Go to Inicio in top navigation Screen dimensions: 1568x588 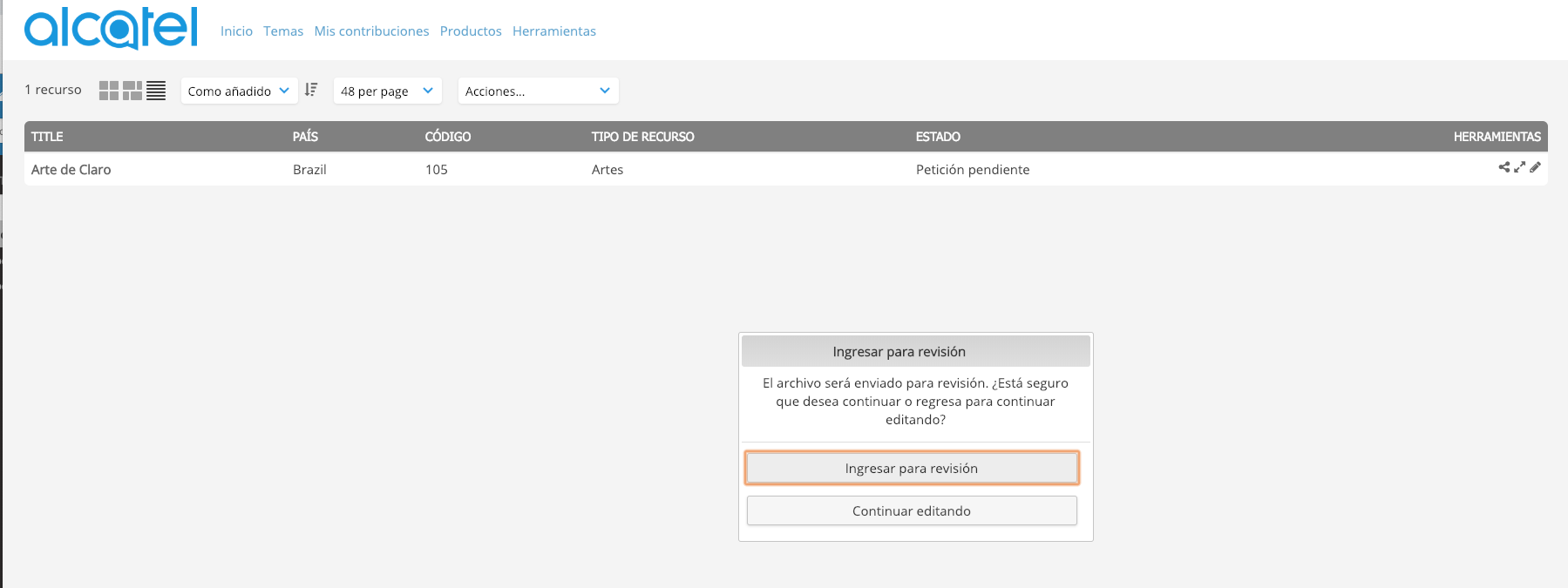point(236,31)
